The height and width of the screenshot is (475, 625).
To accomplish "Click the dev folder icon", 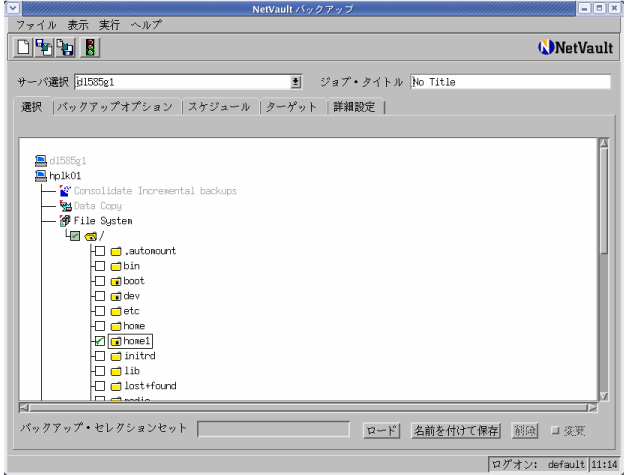I will tap(116, 296).
